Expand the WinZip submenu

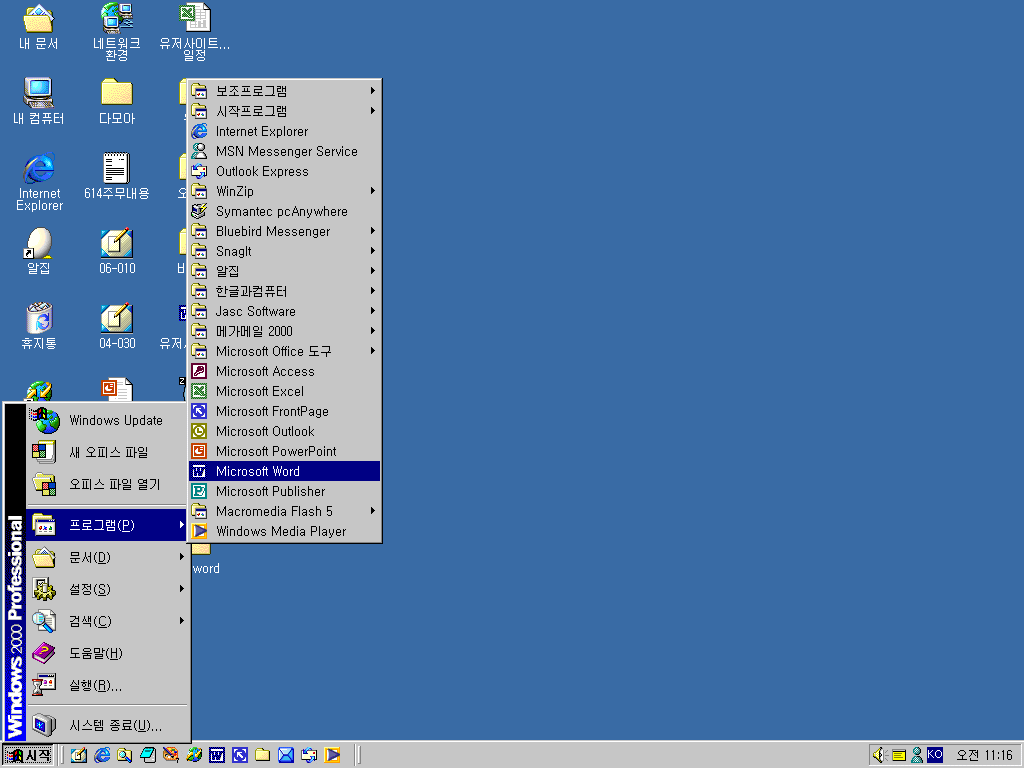point(284,191)
